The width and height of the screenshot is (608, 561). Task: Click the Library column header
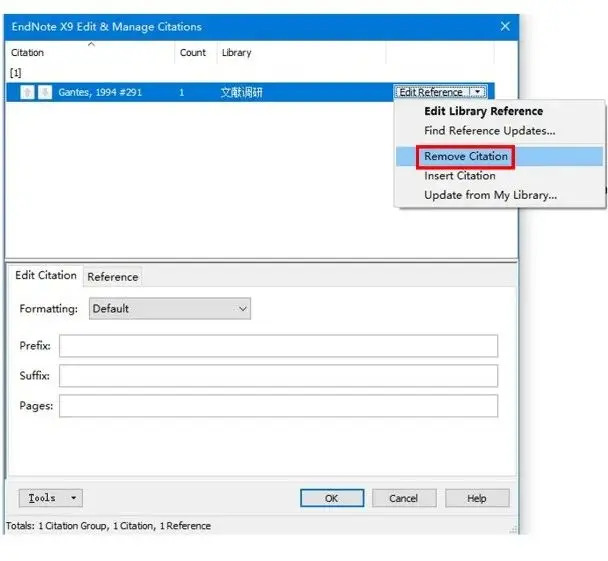[x=301, y=52]
